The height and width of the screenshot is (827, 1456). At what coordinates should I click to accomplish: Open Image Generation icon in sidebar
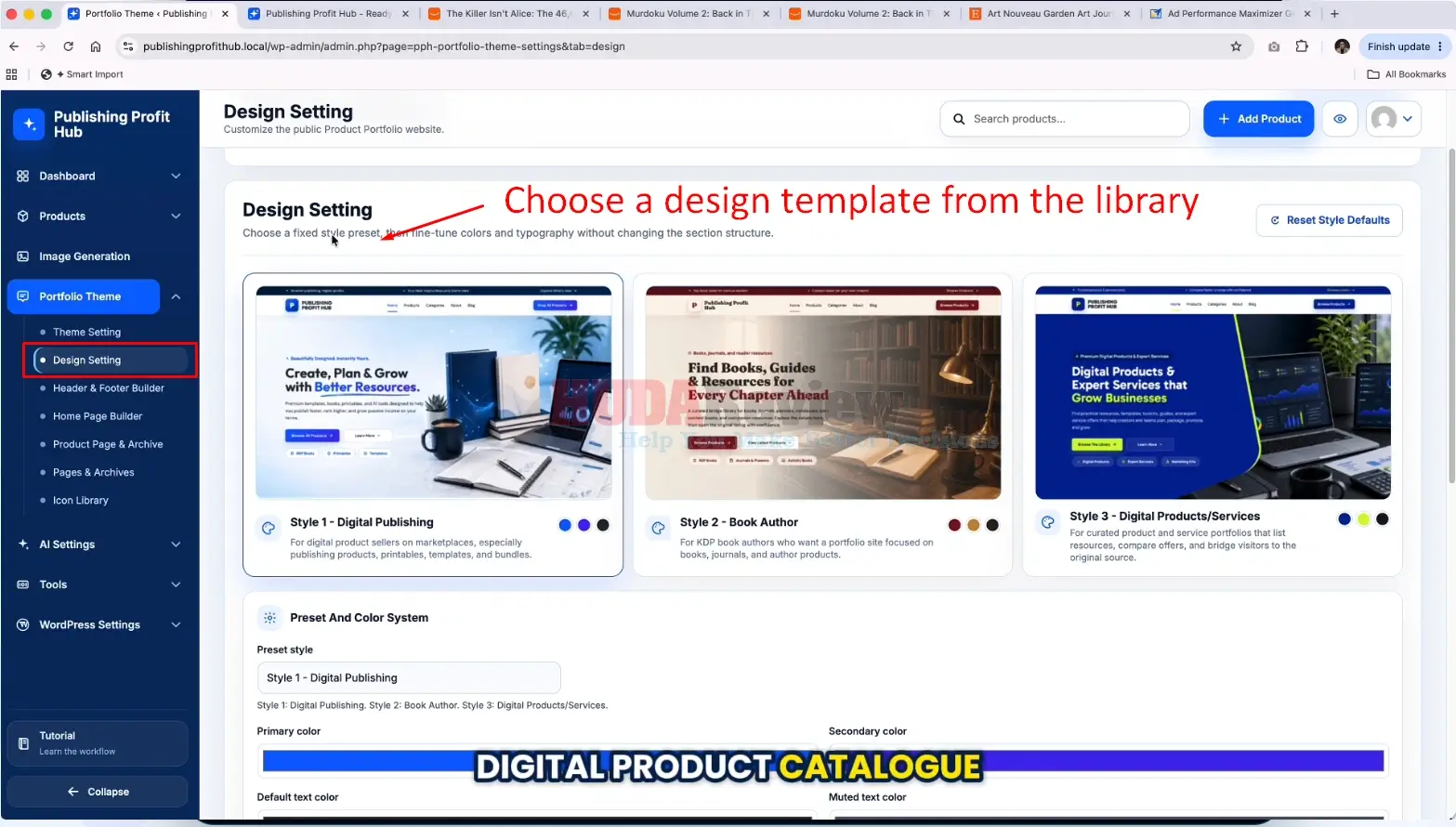coord(22,256)
